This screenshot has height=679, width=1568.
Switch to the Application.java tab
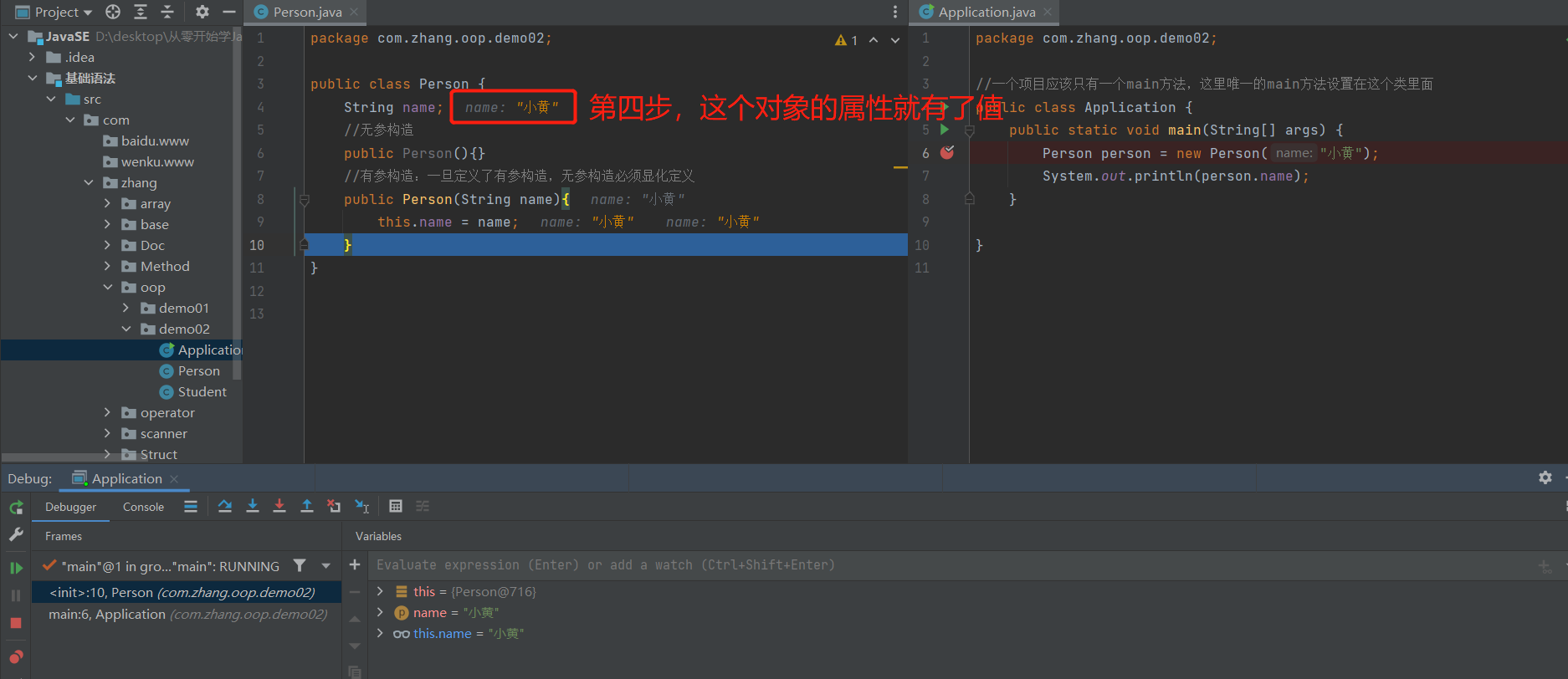point(986,12)
